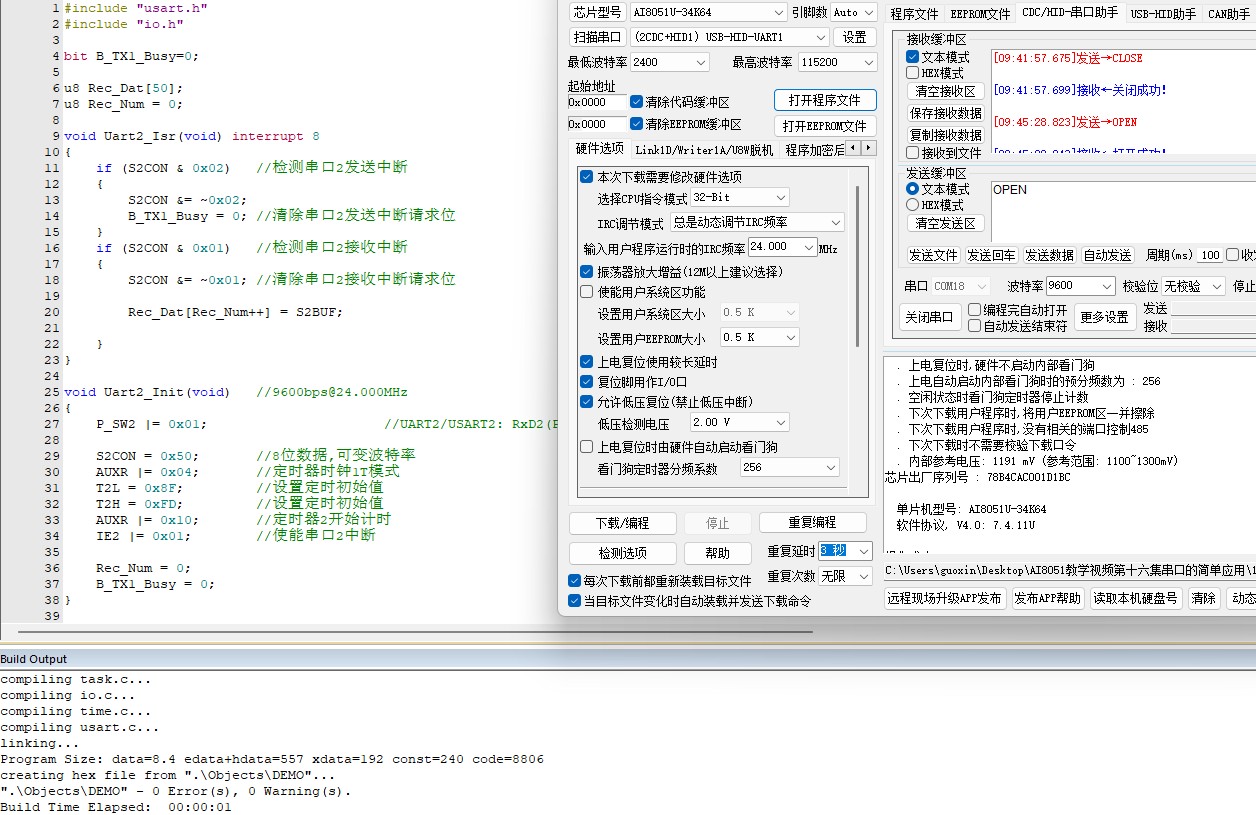
Task: Uncheck 本次下载需要修改硬件选项
Action: pos(587,177)
